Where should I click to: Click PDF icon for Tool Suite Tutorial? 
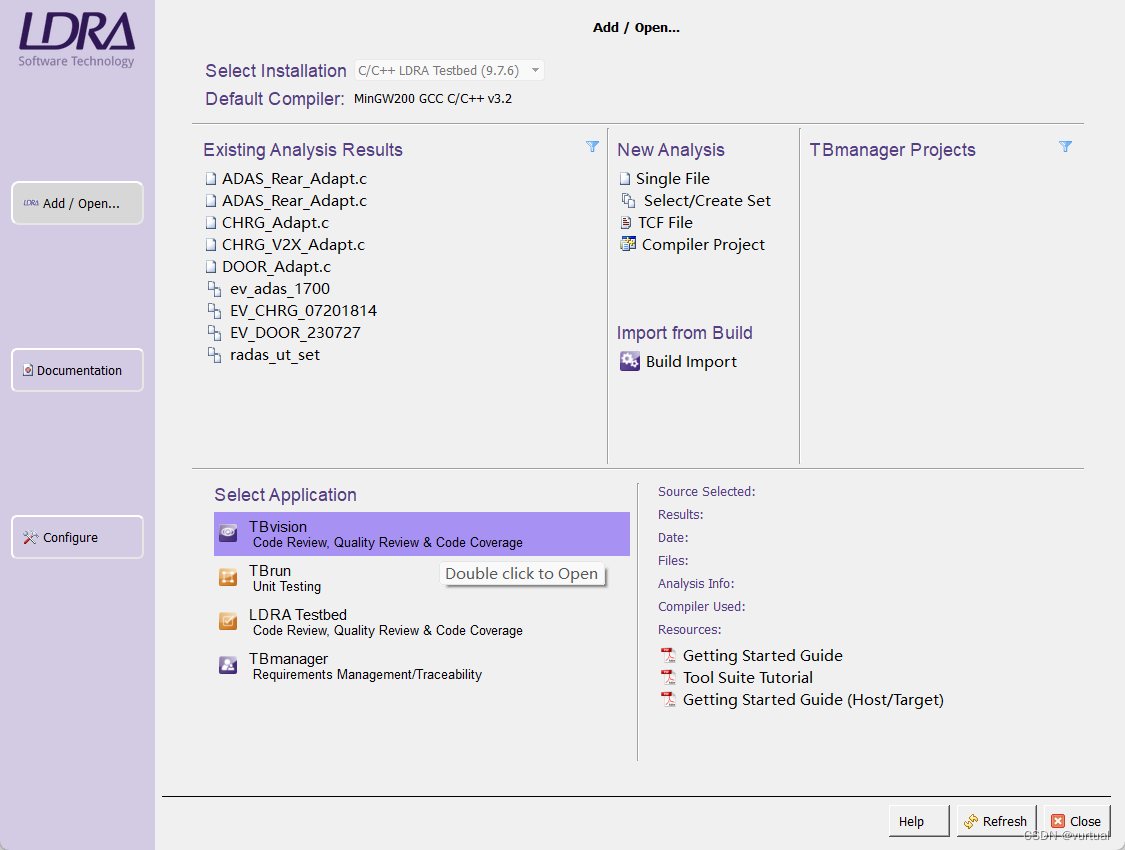tap(668, 678)
